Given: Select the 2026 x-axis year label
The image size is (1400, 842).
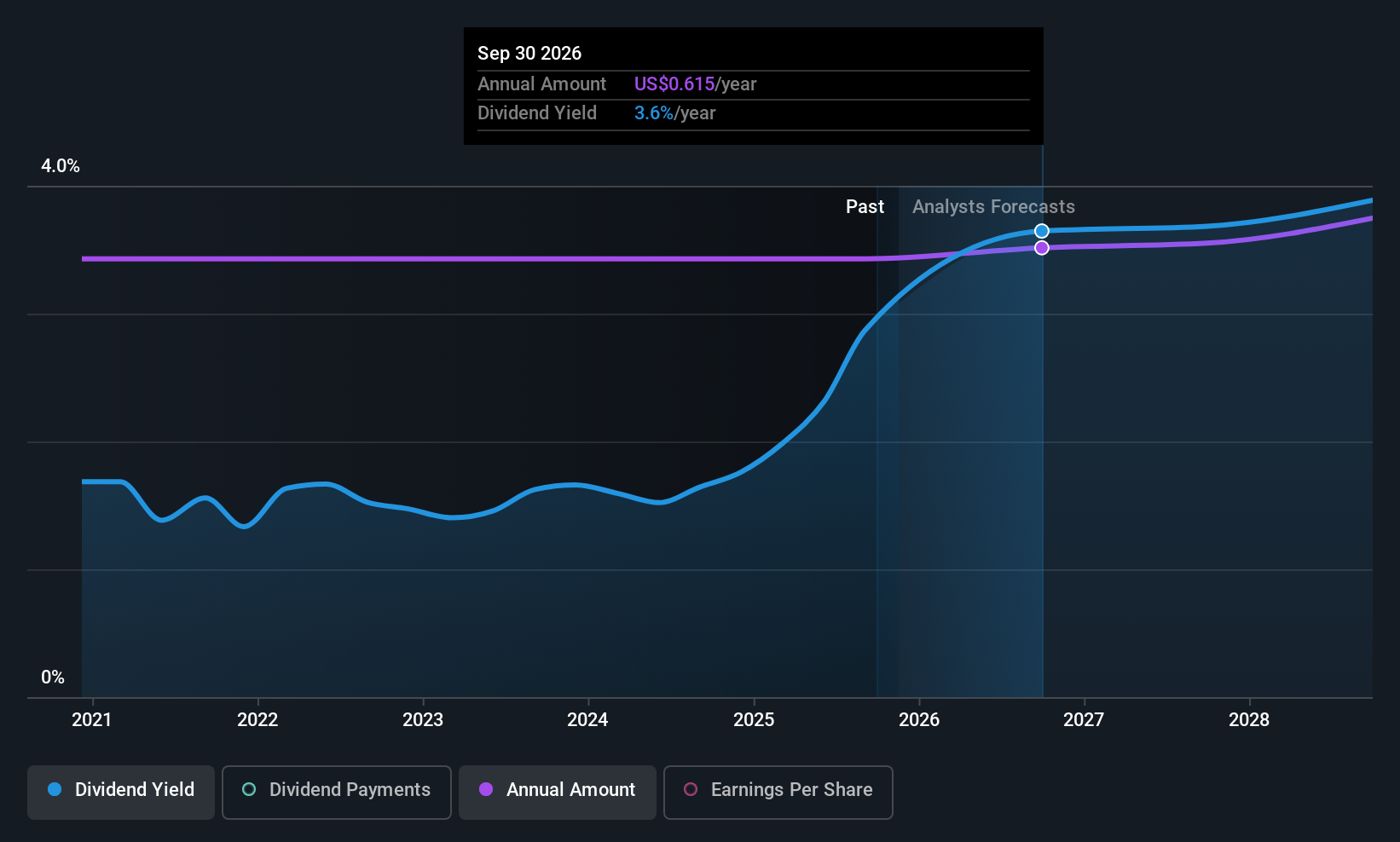Looking at the screenshot, I should 919,720.
